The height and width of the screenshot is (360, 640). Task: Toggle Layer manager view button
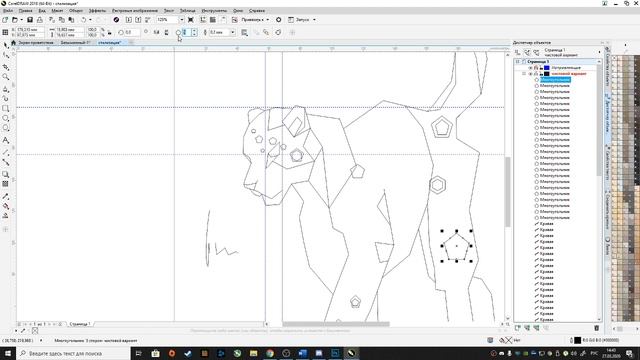[536, 53]
